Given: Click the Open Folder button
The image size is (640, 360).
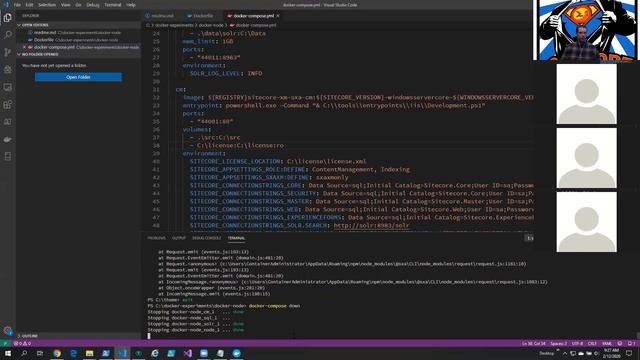Looking at the screenshot, I should click(x=78, y=77).
